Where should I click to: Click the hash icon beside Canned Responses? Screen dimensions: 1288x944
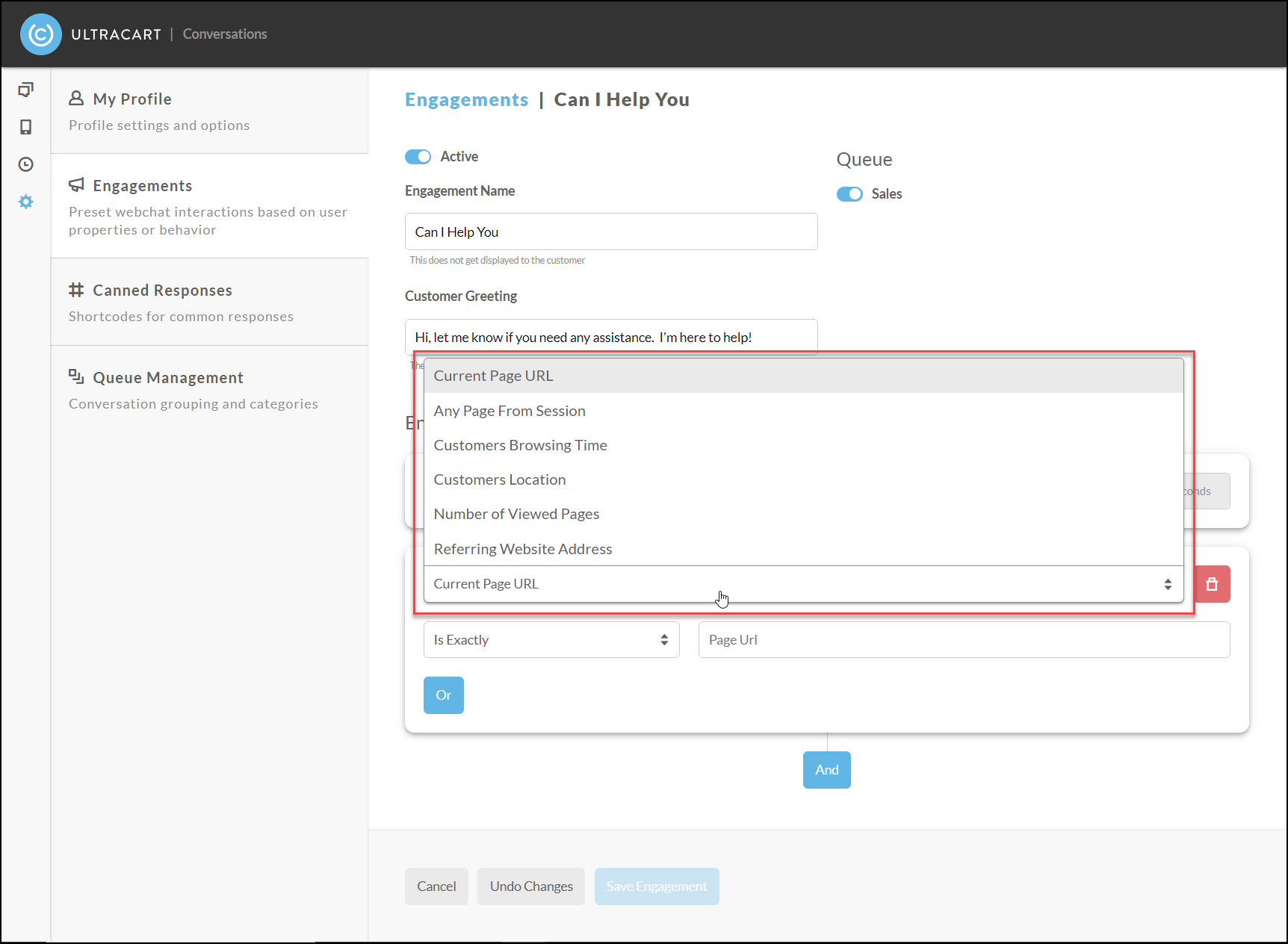click(76, 289)
